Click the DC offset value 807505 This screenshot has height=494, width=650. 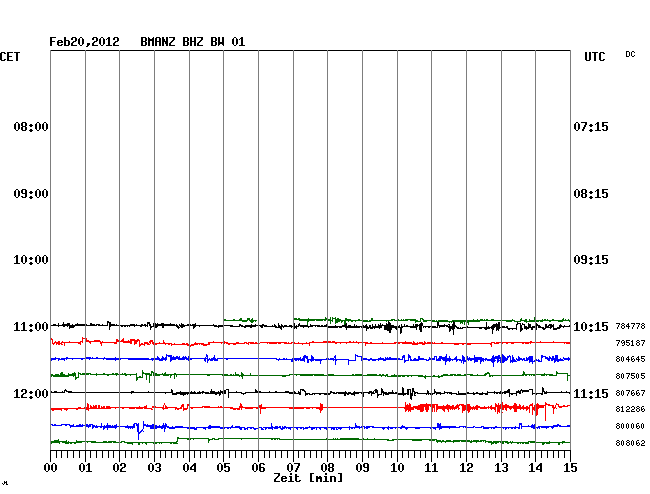tap(631, 376)
